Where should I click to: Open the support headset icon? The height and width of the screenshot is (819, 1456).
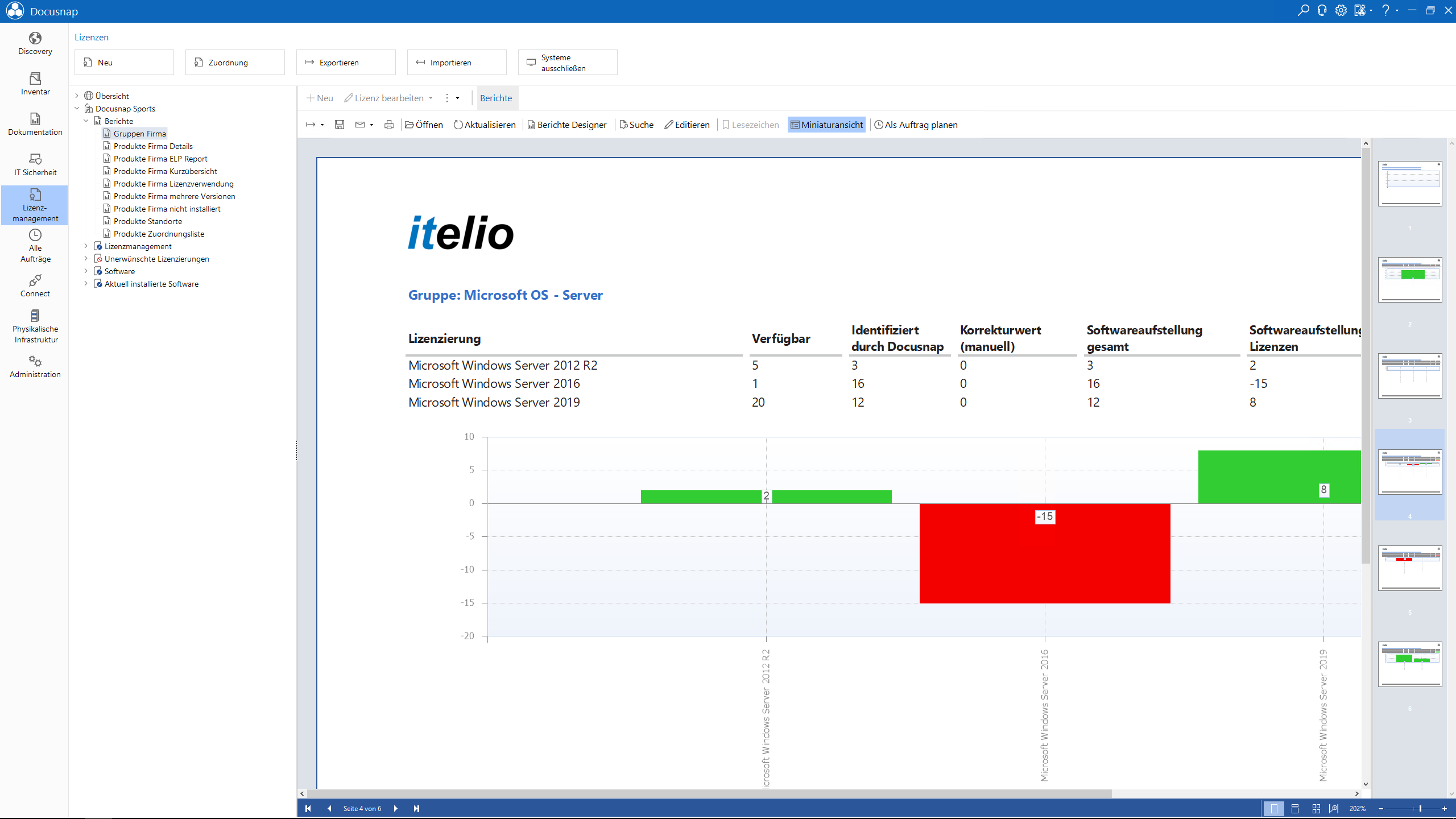[1322, 11]
